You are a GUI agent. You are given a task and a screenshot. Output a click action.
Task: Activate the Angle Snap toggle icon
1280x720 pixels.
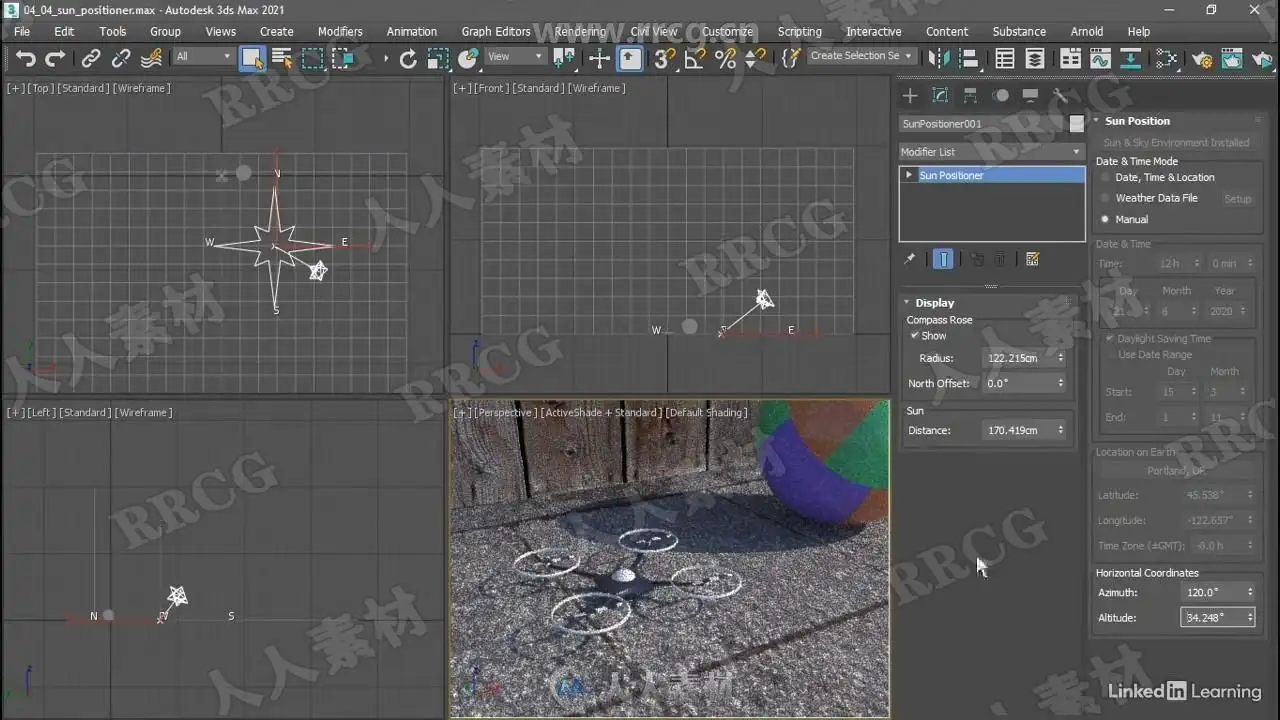695,59
